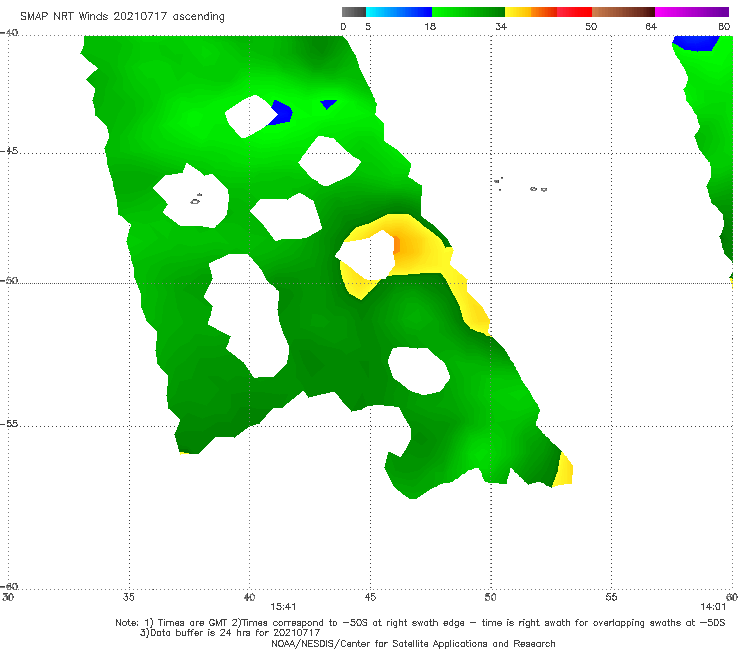Click the swath time '14:01'
The image size is (740, 650).
click(x=713, y=607)
